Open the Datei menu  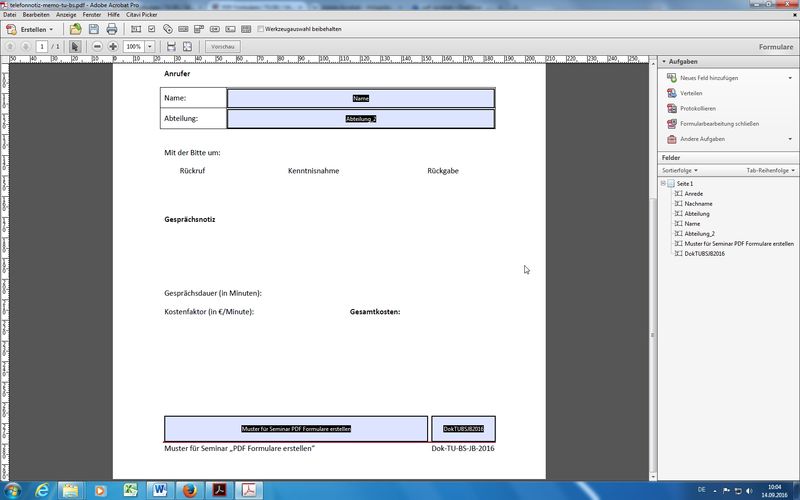pyautogui.click(x=10, y=15)
